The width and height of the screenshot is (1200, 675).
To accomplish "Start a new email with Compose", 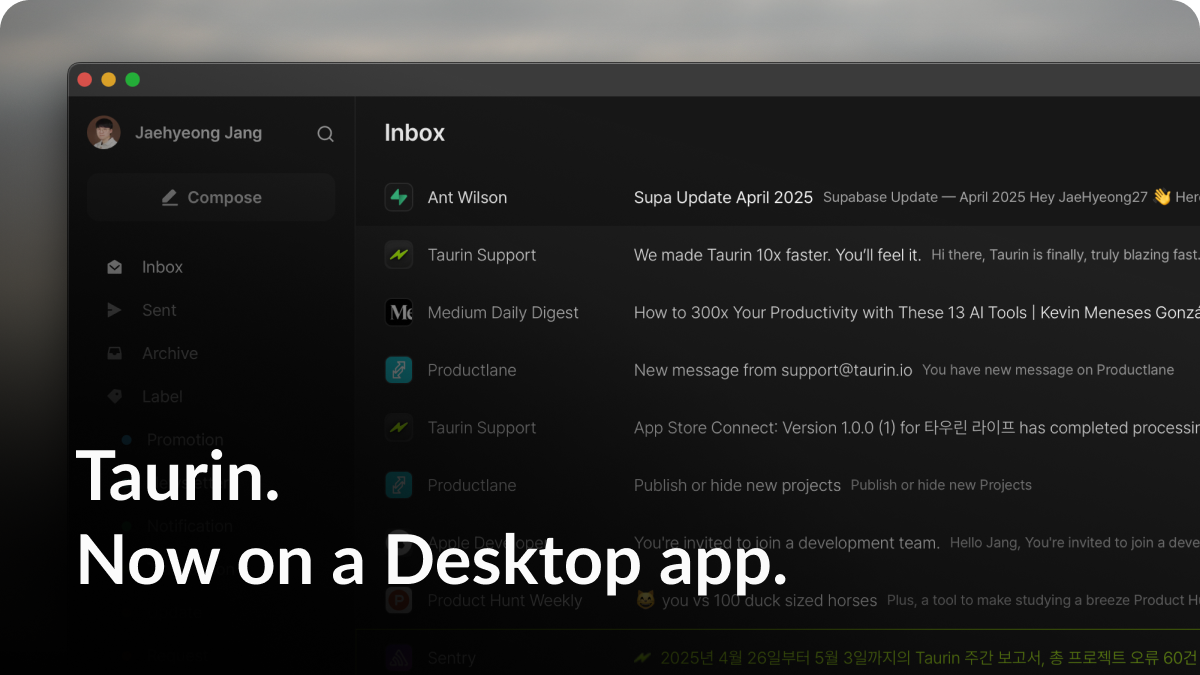I will pyautogui.click(x=211, y=197).
